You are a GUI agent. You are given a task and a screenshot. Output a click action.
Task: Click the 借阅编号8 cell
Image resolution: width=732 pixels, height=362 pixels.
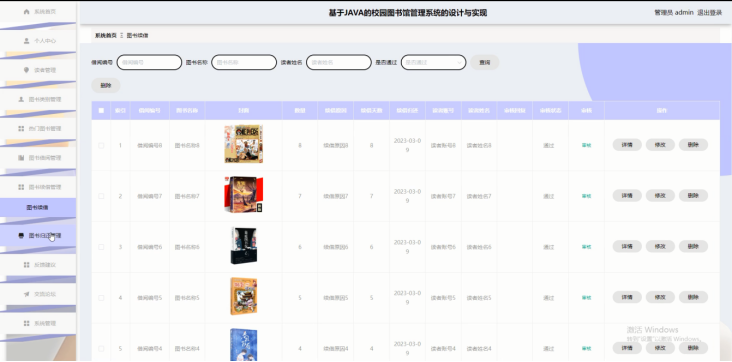pos(149,145)
